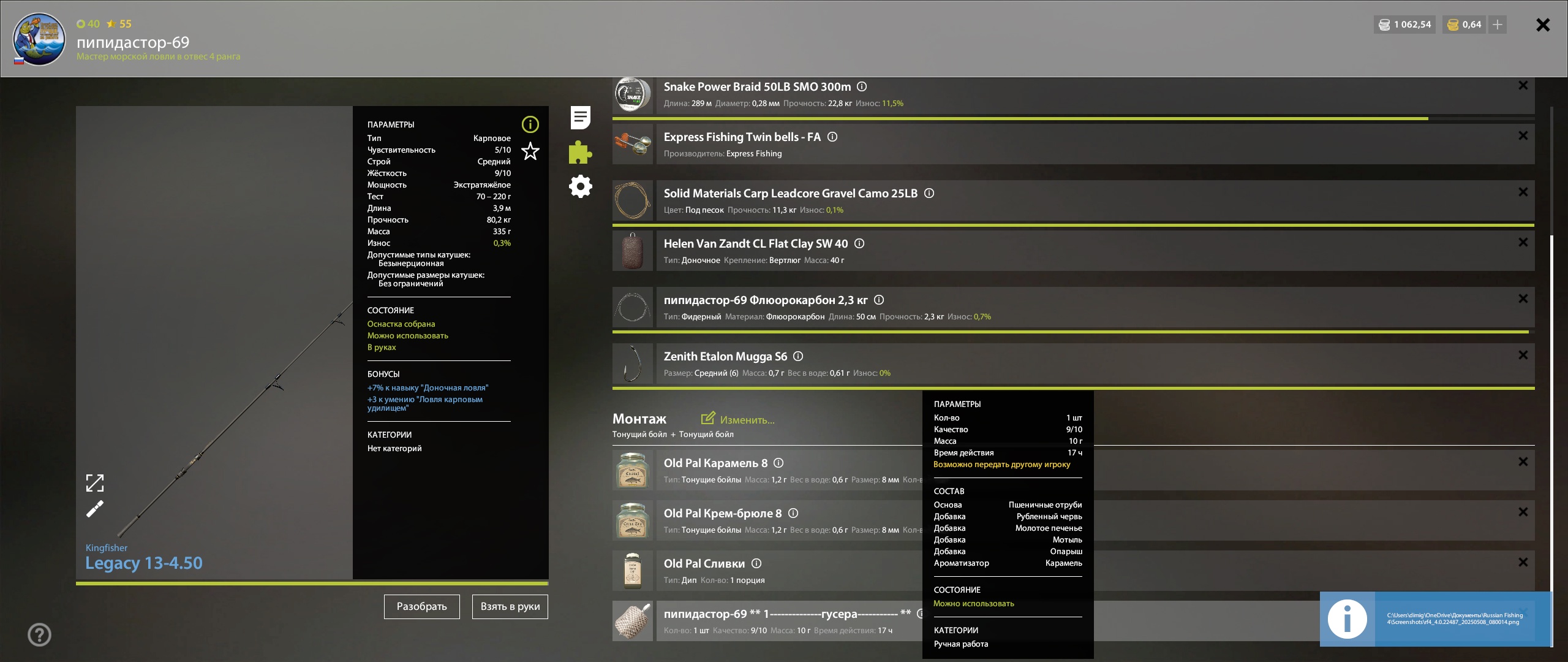Click the bonus +7% Доночная ловля text
The image size is (1568, 662).
[428, 387]
